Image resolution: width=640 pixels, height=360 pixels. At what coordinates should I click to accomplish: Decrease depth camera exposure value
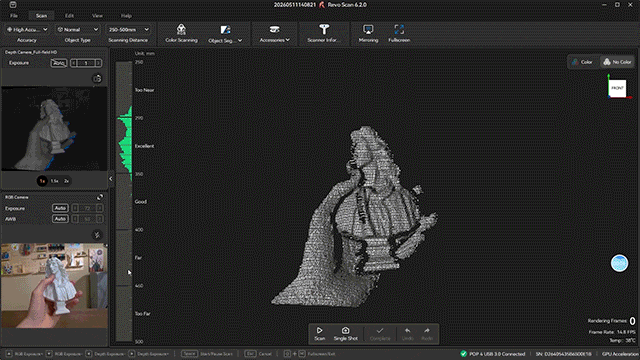pos(74,63)
